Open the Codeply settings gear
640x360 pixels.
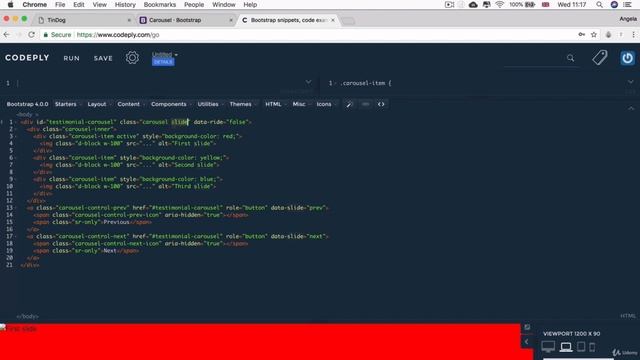click(x=132, y=58)
